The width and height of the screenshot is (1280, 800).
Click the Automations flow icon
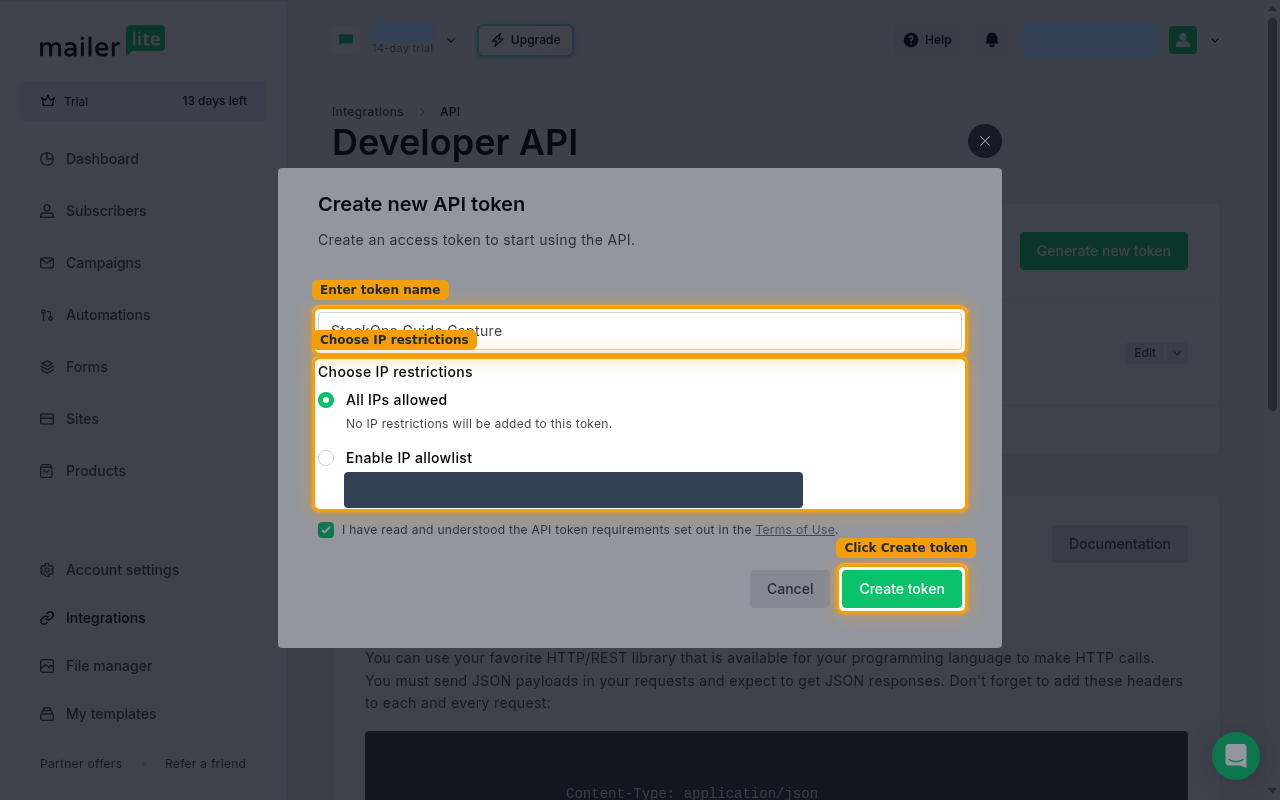(47, 315)
